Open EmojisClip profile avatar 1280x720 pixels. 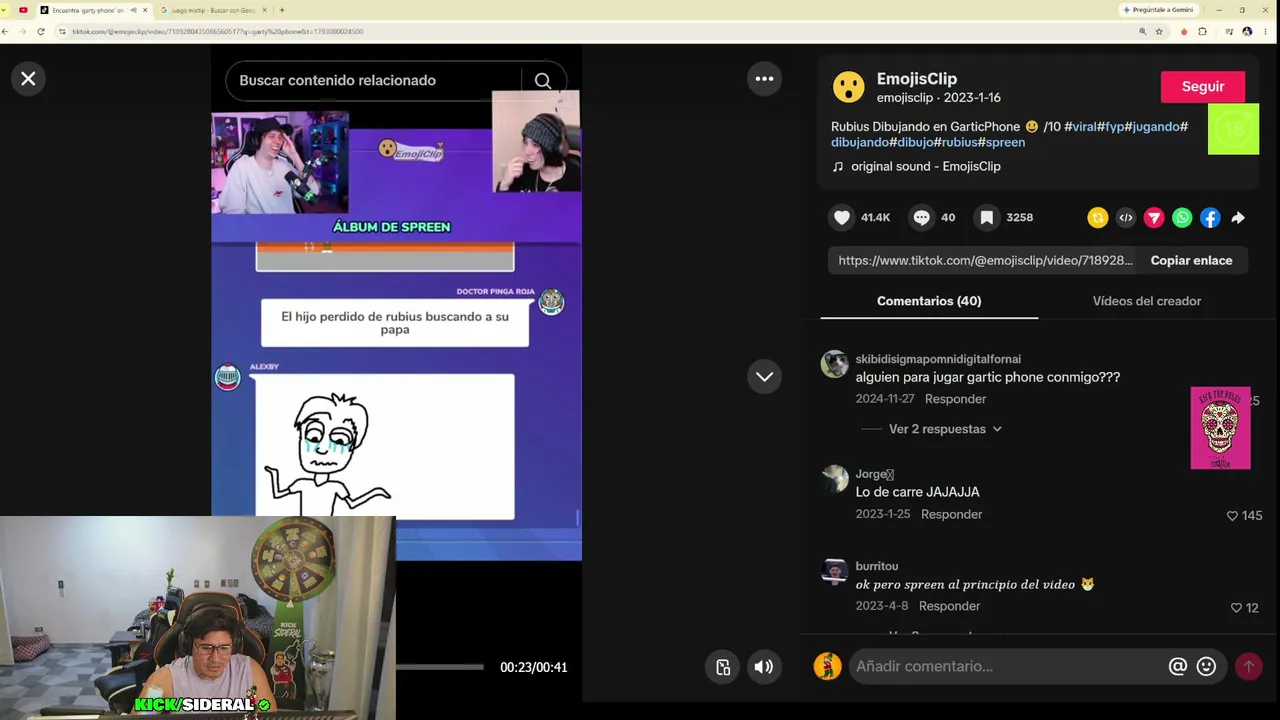coord(849,88)
